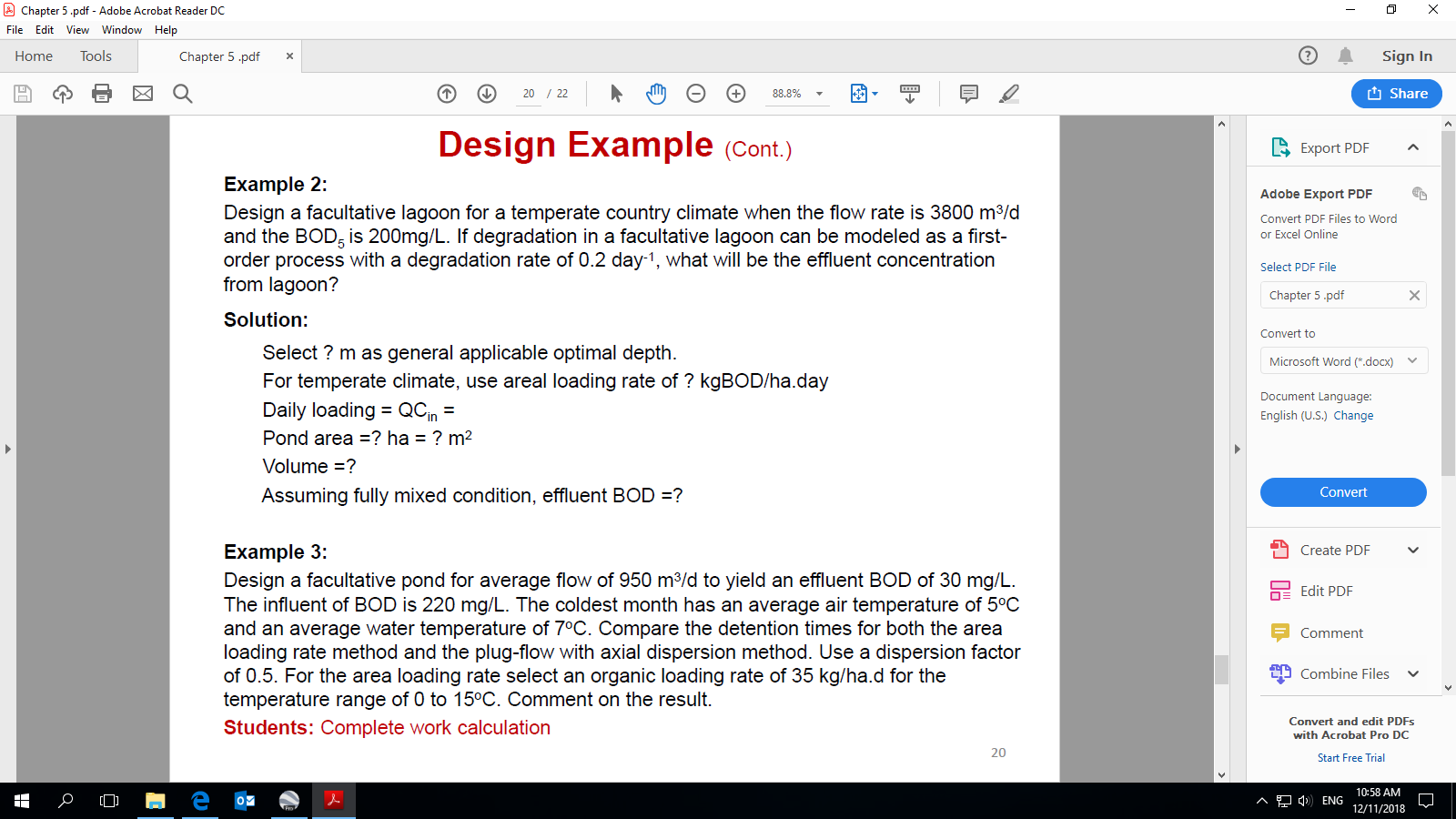The width and height of the screenshot is (1456, 819).
Task: Switch to the Tools tab
Action: [x=96, y=56]
